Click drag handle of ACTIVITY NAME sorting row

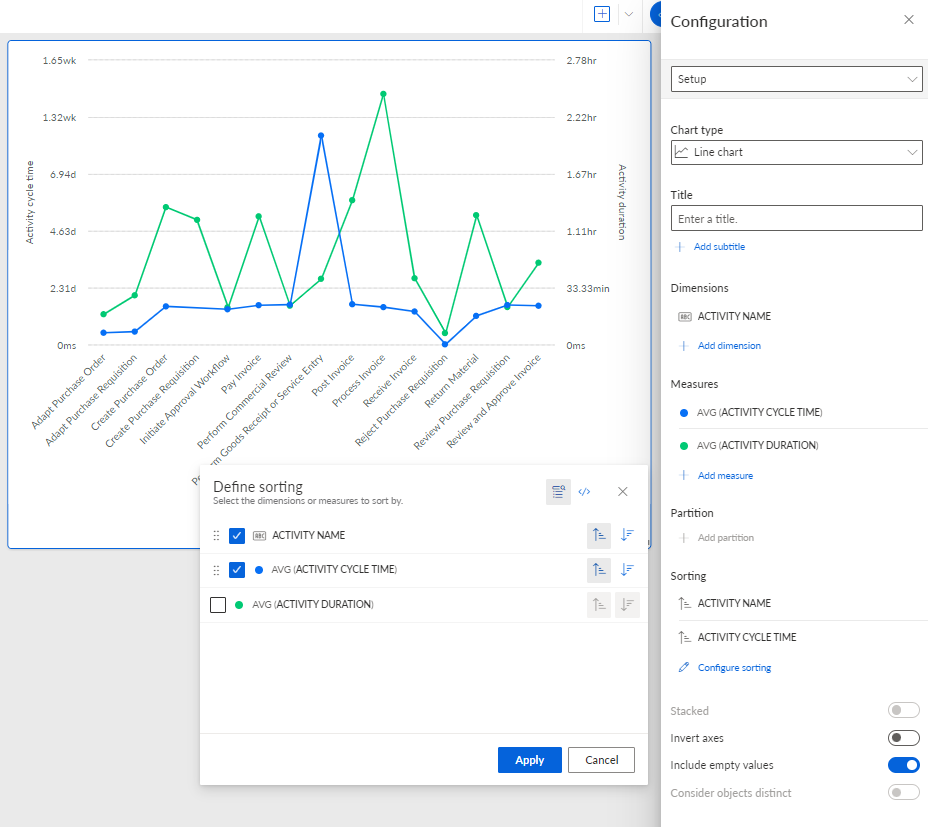tap(216, 536)
